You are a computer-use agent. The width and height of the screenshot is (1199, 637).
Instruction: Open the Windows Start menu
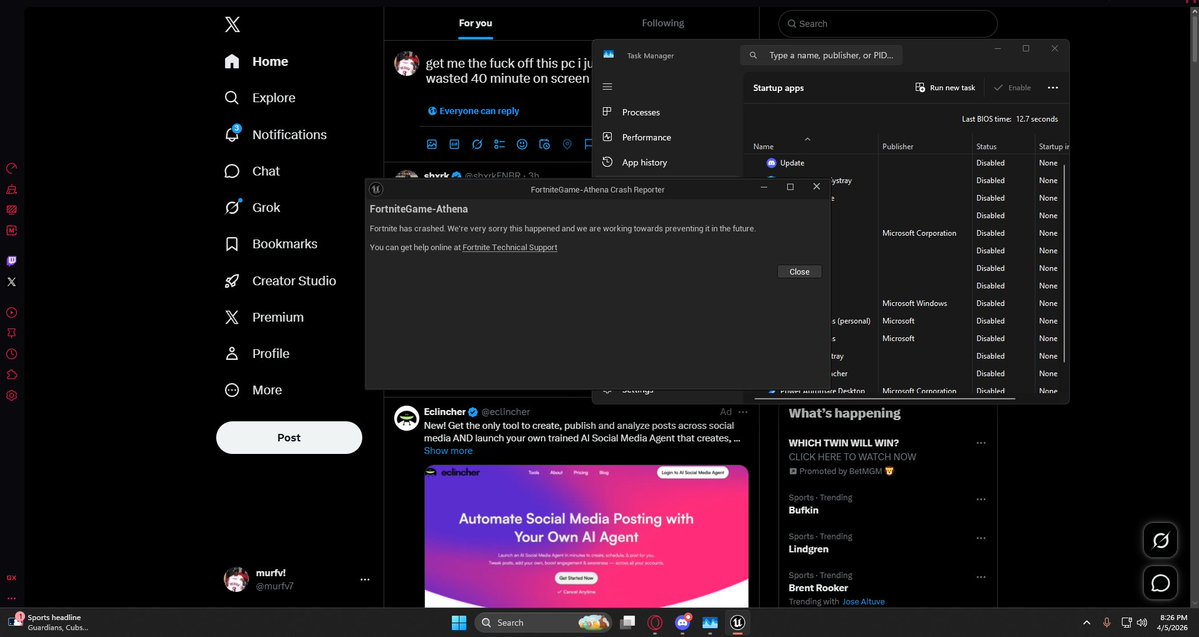(x=459, y=622)
